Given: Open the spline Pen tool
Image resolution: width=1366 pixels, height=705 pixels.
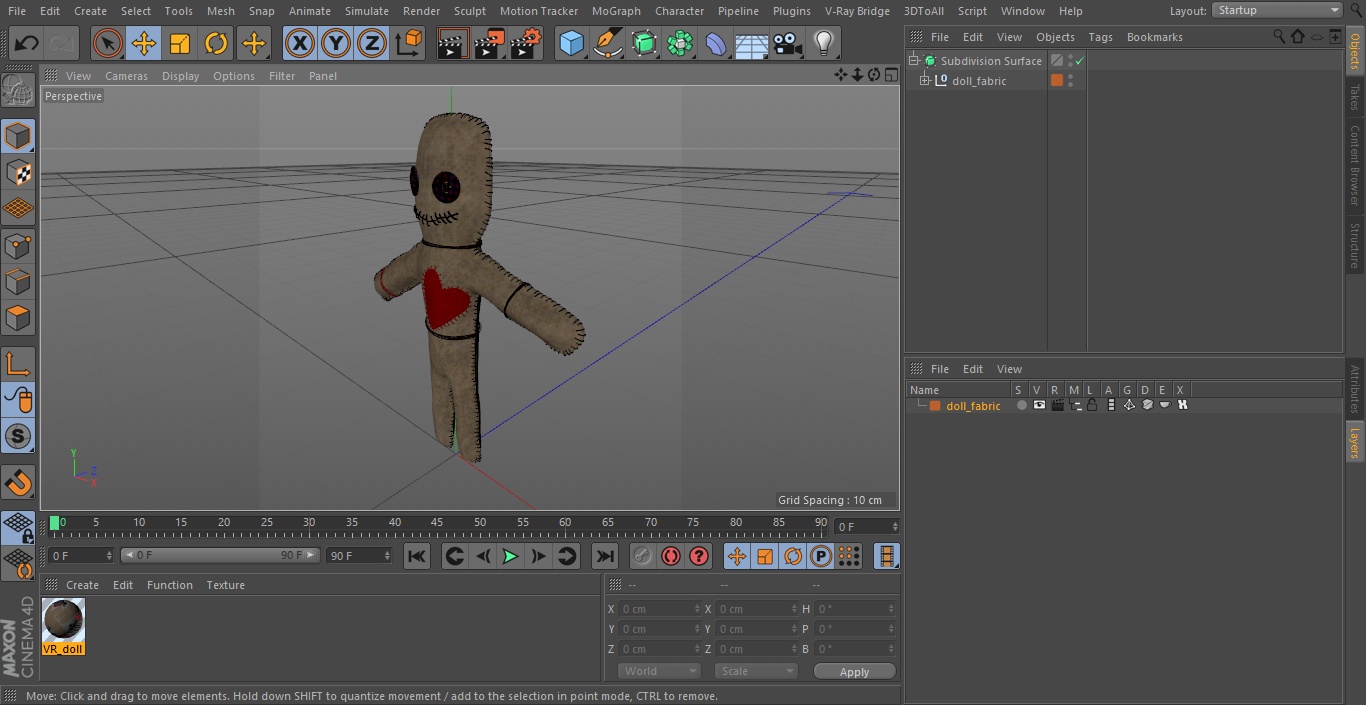Looking at the screenshot, I should coord(607,43).
